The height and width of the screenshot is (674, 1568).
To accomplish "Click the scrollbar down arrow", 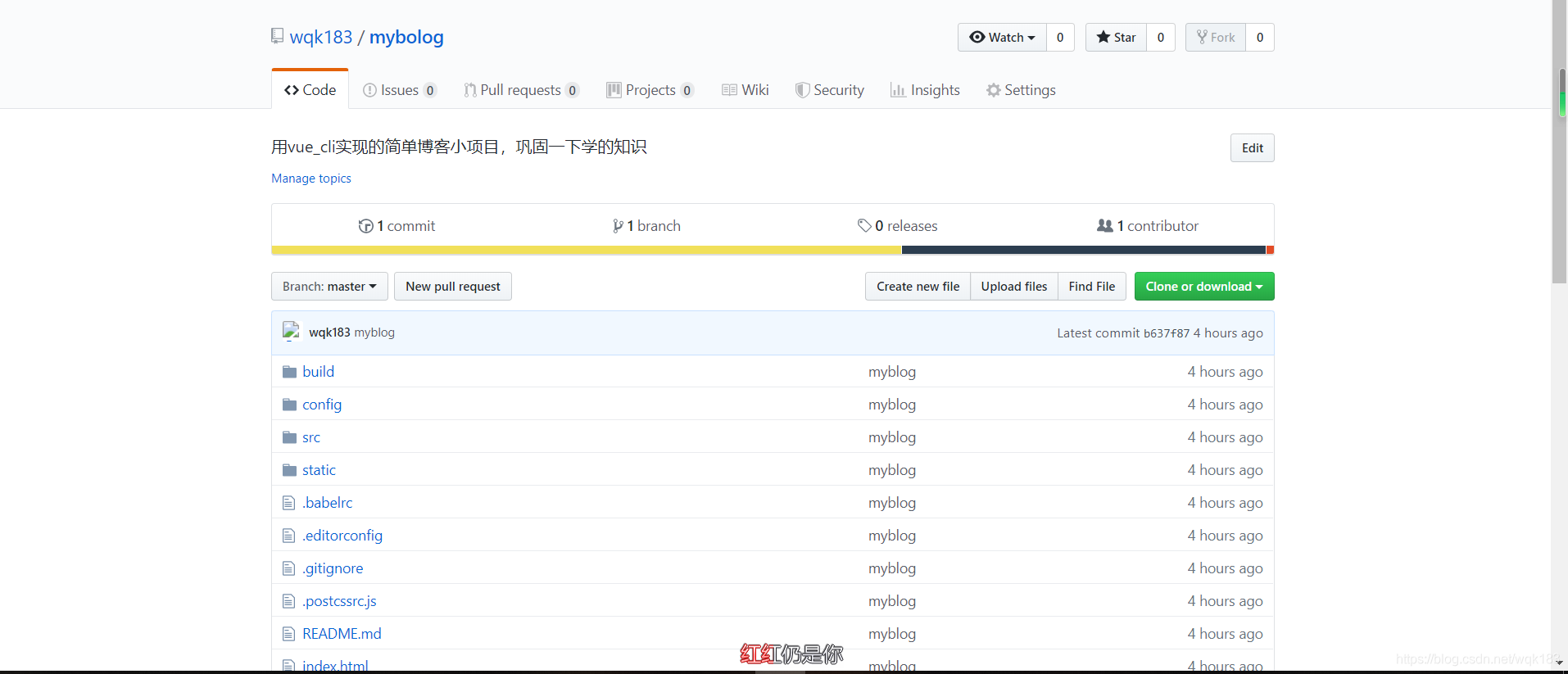I will 1560,662.
